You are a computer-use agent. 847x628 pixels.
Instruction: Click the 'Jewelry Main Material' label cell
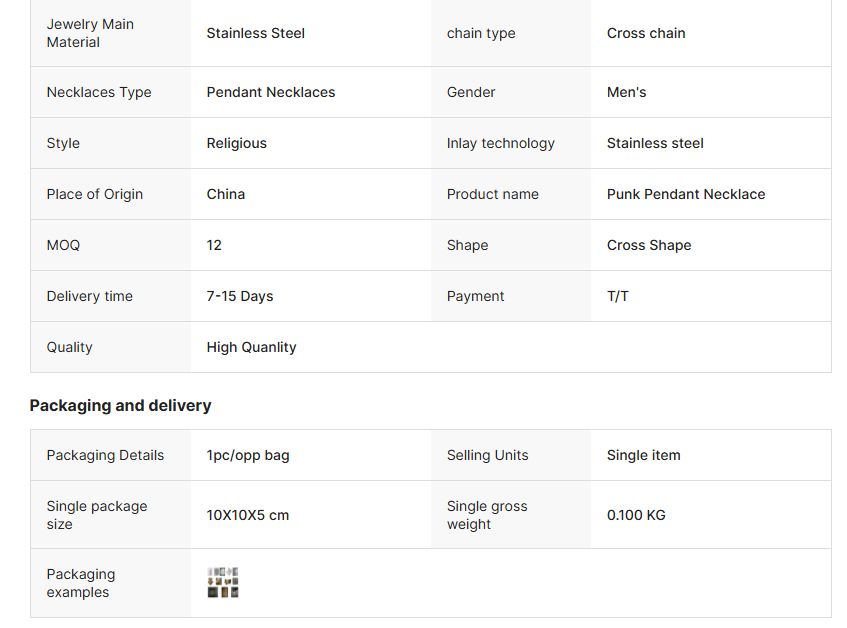[90, 33]
